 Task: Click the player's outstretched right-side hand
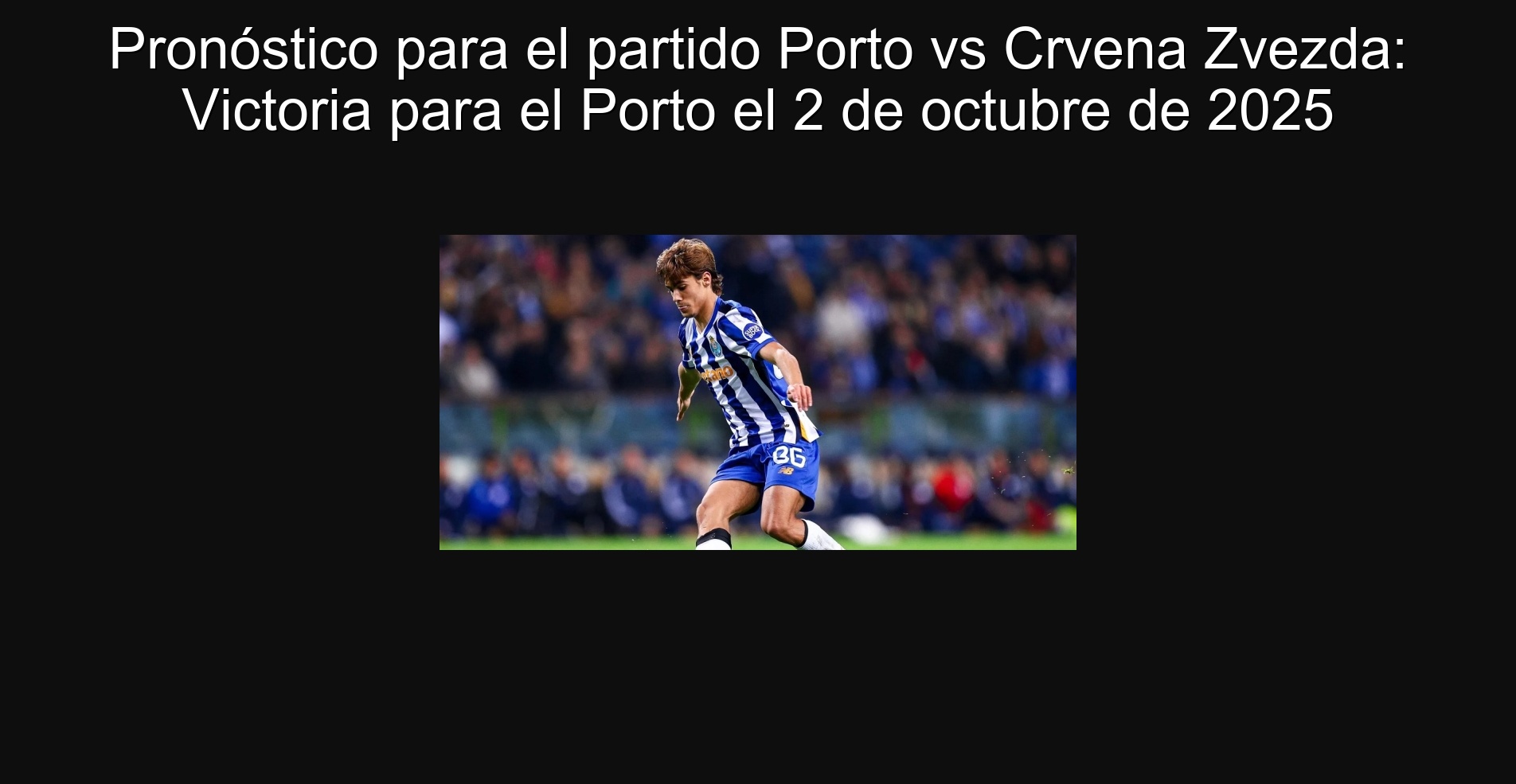800,396
